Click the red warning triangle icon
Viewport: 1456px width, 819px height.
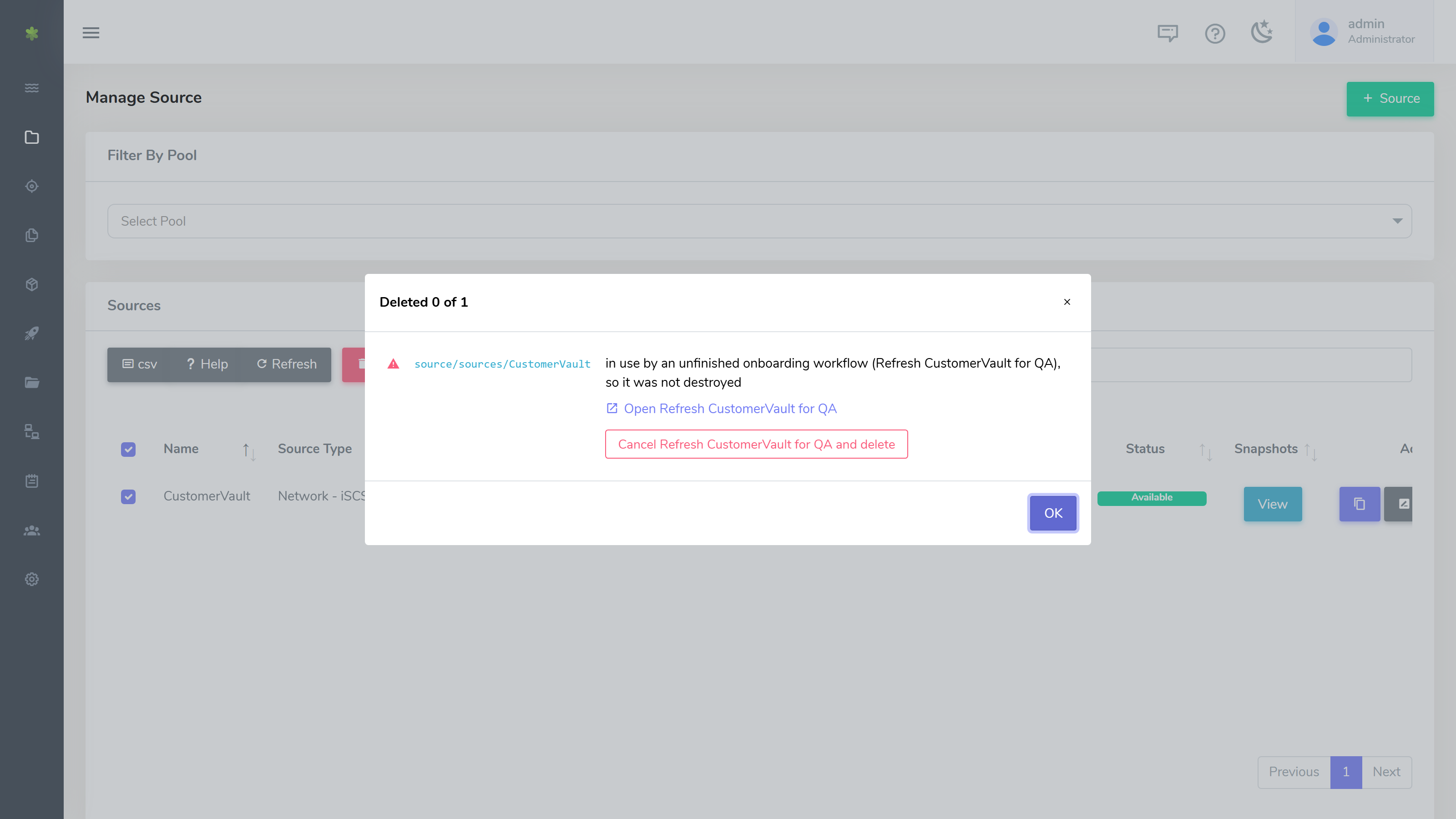point(394,364)
